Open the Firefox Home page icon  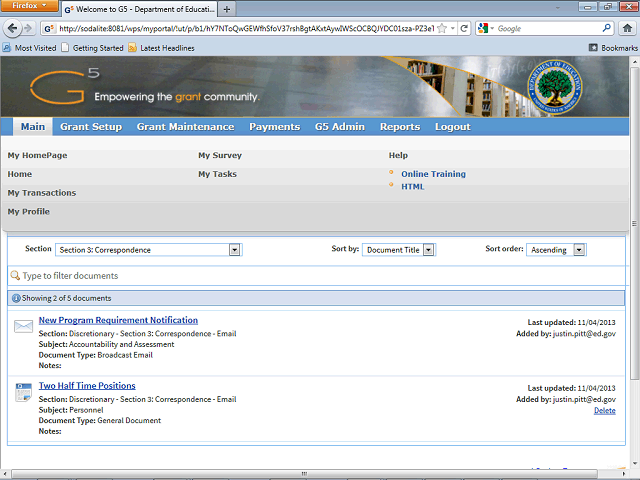(627, 28)
